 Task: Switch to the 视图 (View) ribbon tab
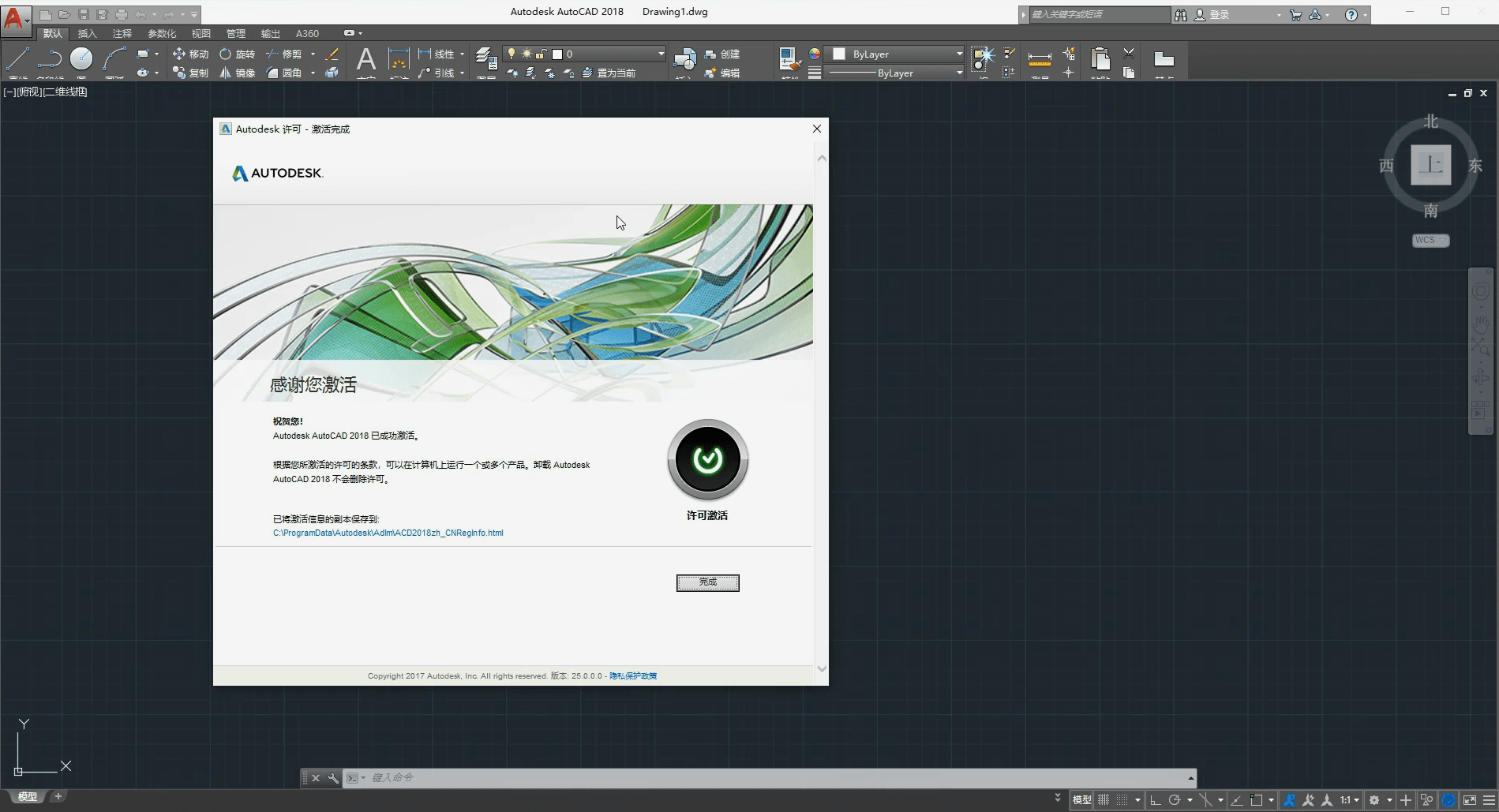[x=201, y=33]
